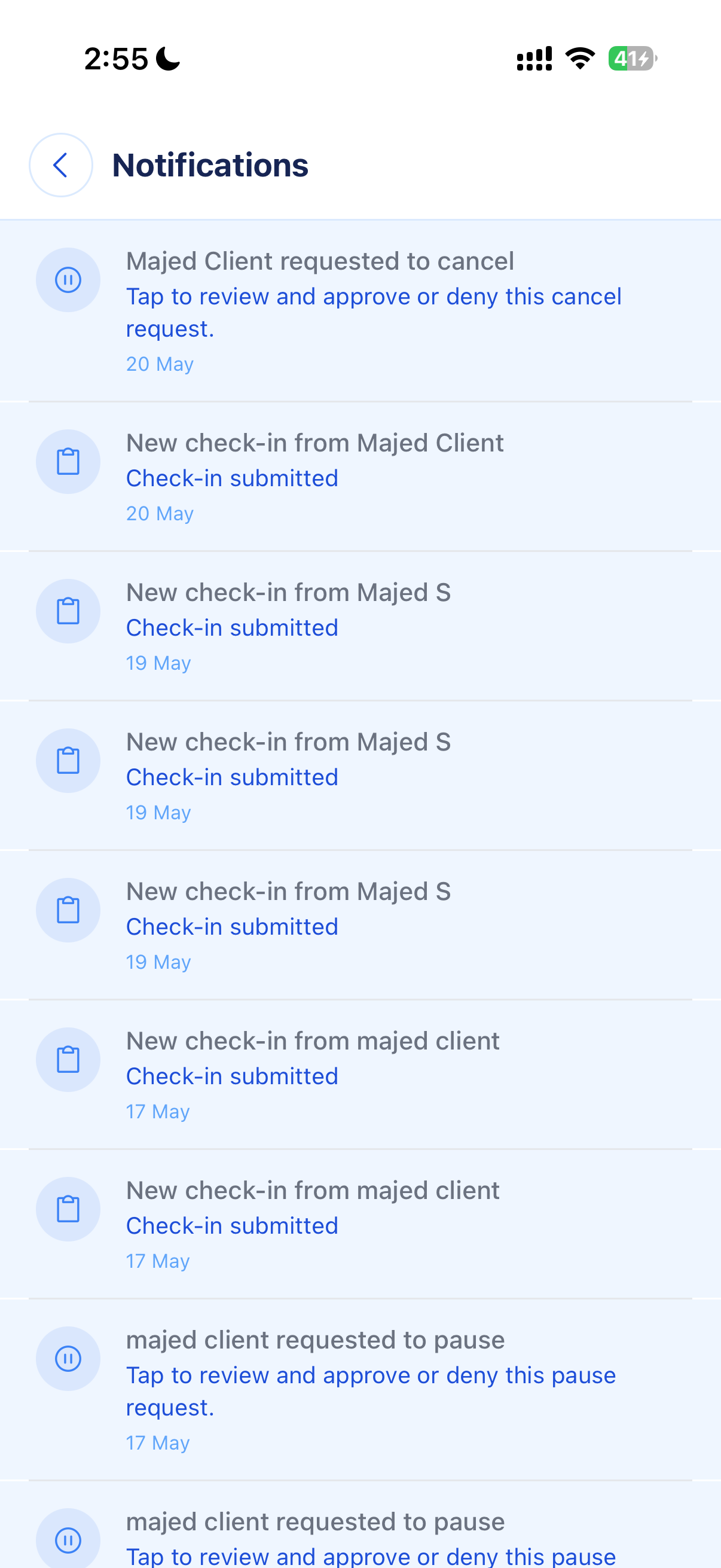This screenshot has width=721, height=1568.
Task: Tap clipboard icon on second 17 May check-in
Action: 68,1209
